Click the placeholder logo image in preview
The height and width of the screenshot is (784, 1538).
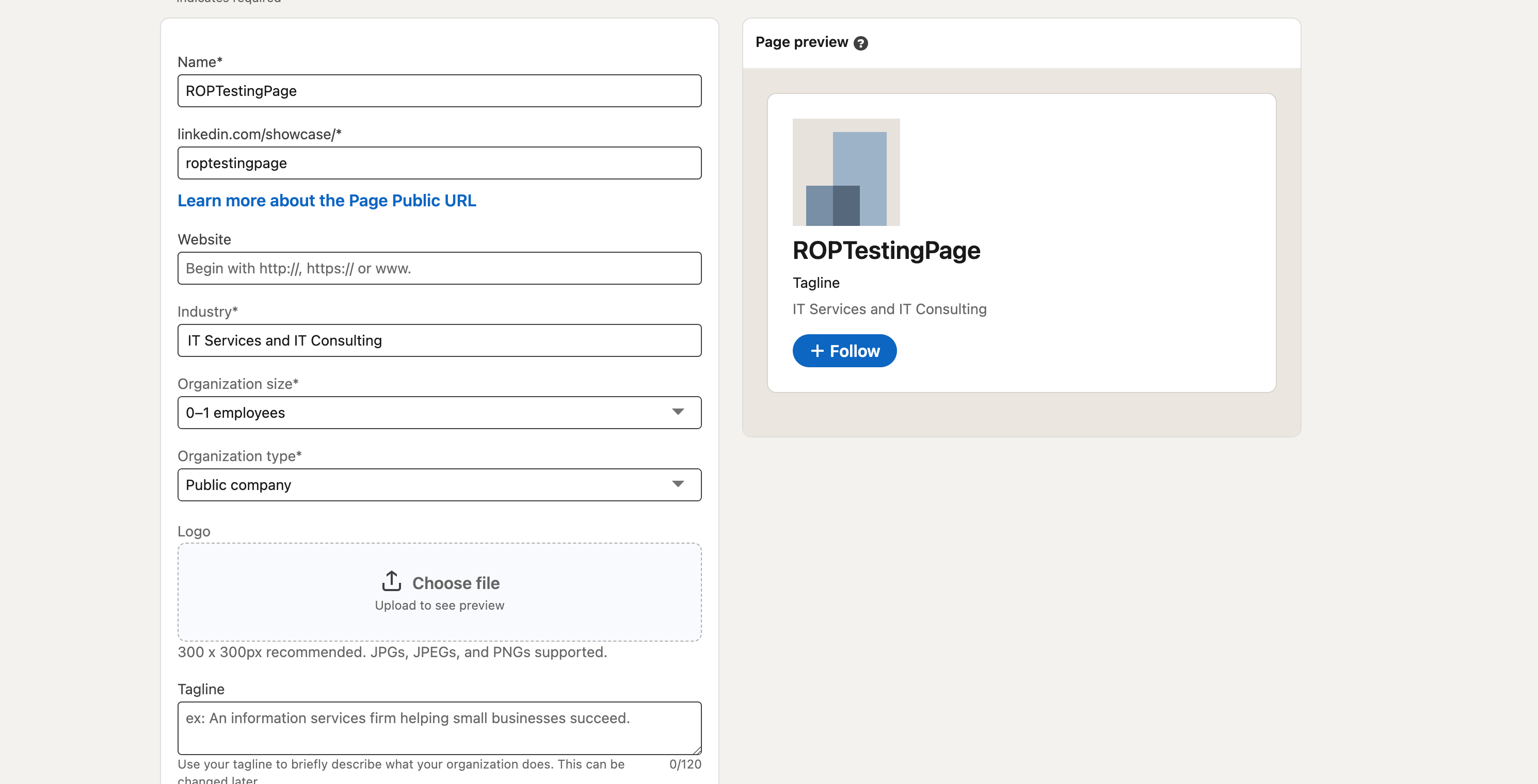pos(845,172)
